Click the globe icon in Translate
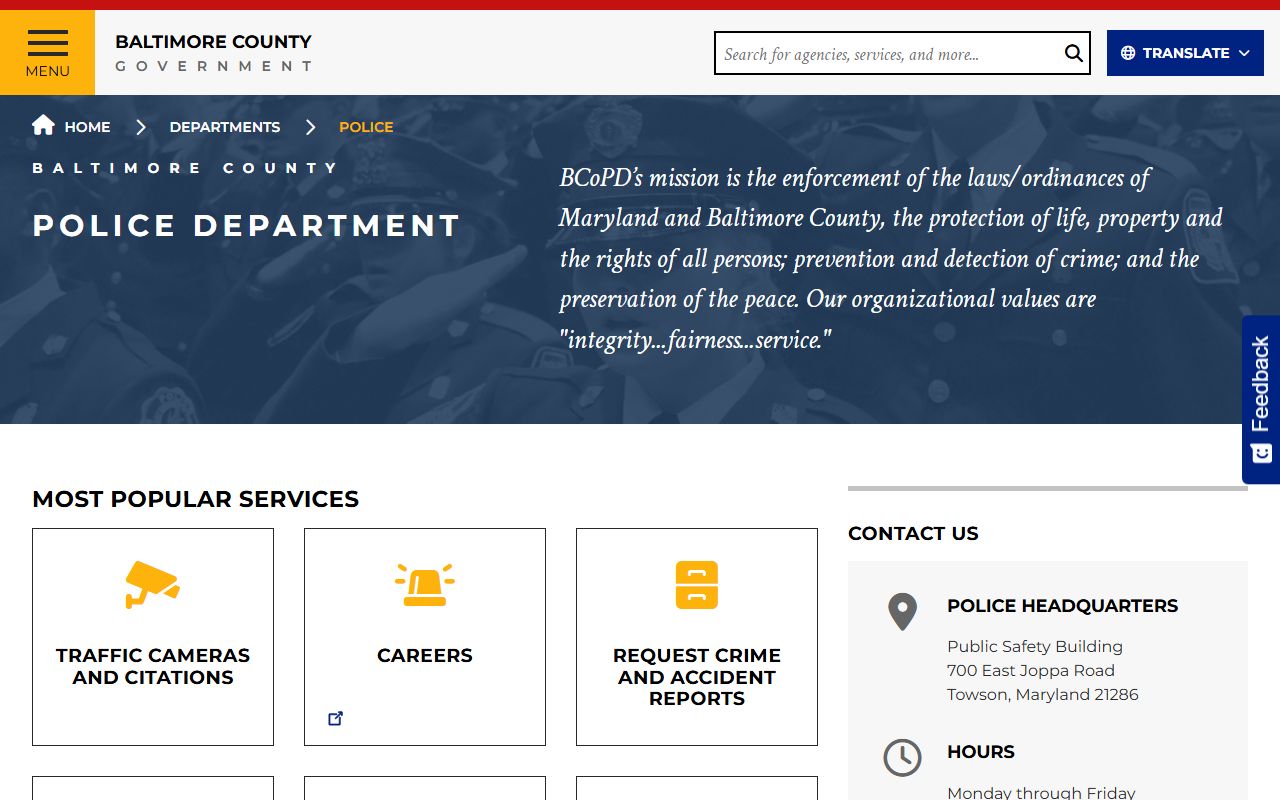The image size is (1280, 800). [1128, 53]
